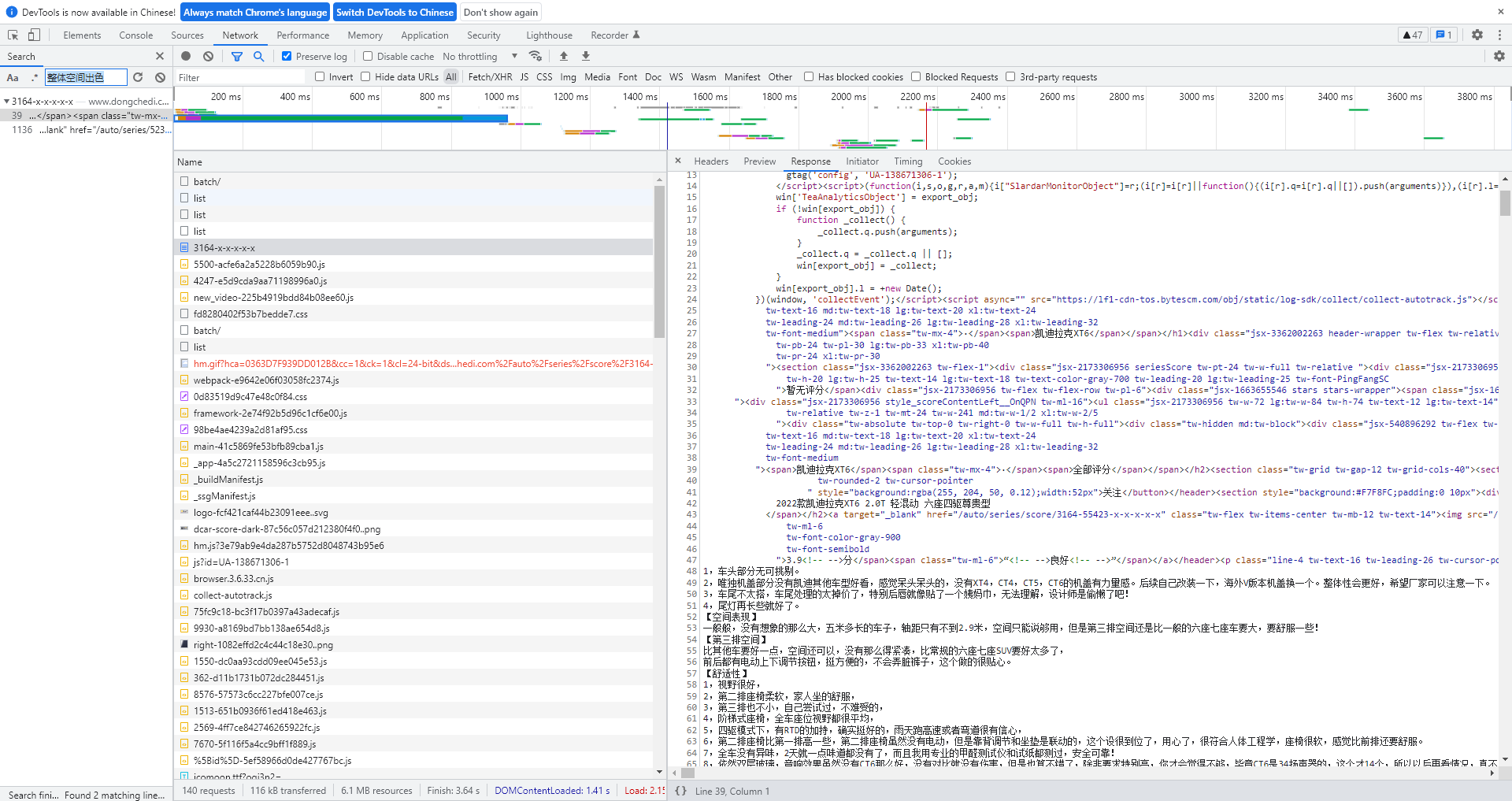Dismiss the DevTools language infobar
This screenshot has width=1512, height=801.
point(1500,12)
